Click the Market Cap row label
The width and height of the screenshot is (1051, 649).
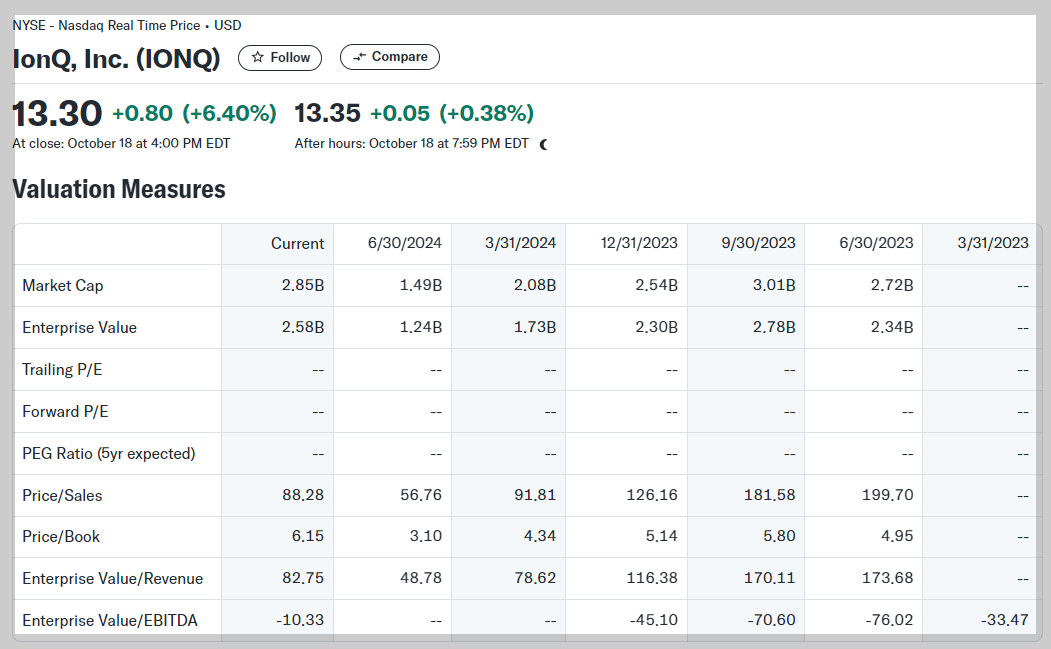pos(62,286)
